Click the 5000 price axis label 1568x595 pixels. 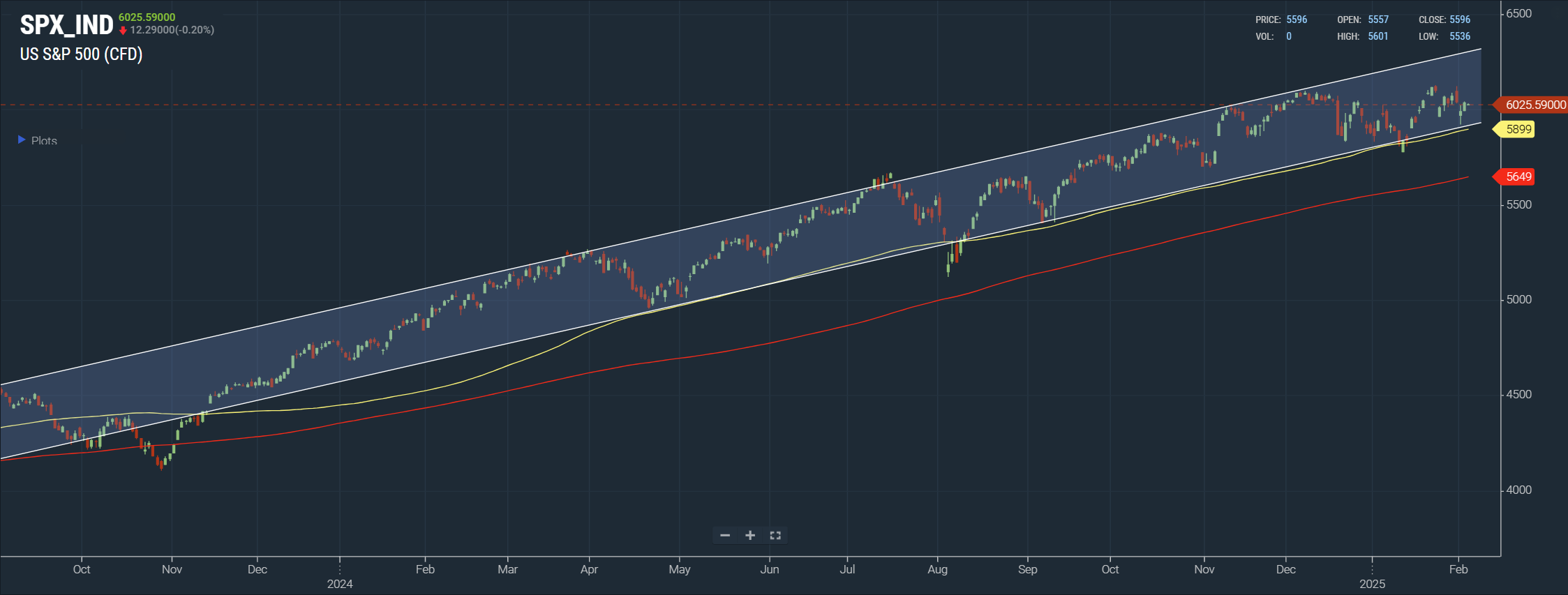coord(1519,299)
